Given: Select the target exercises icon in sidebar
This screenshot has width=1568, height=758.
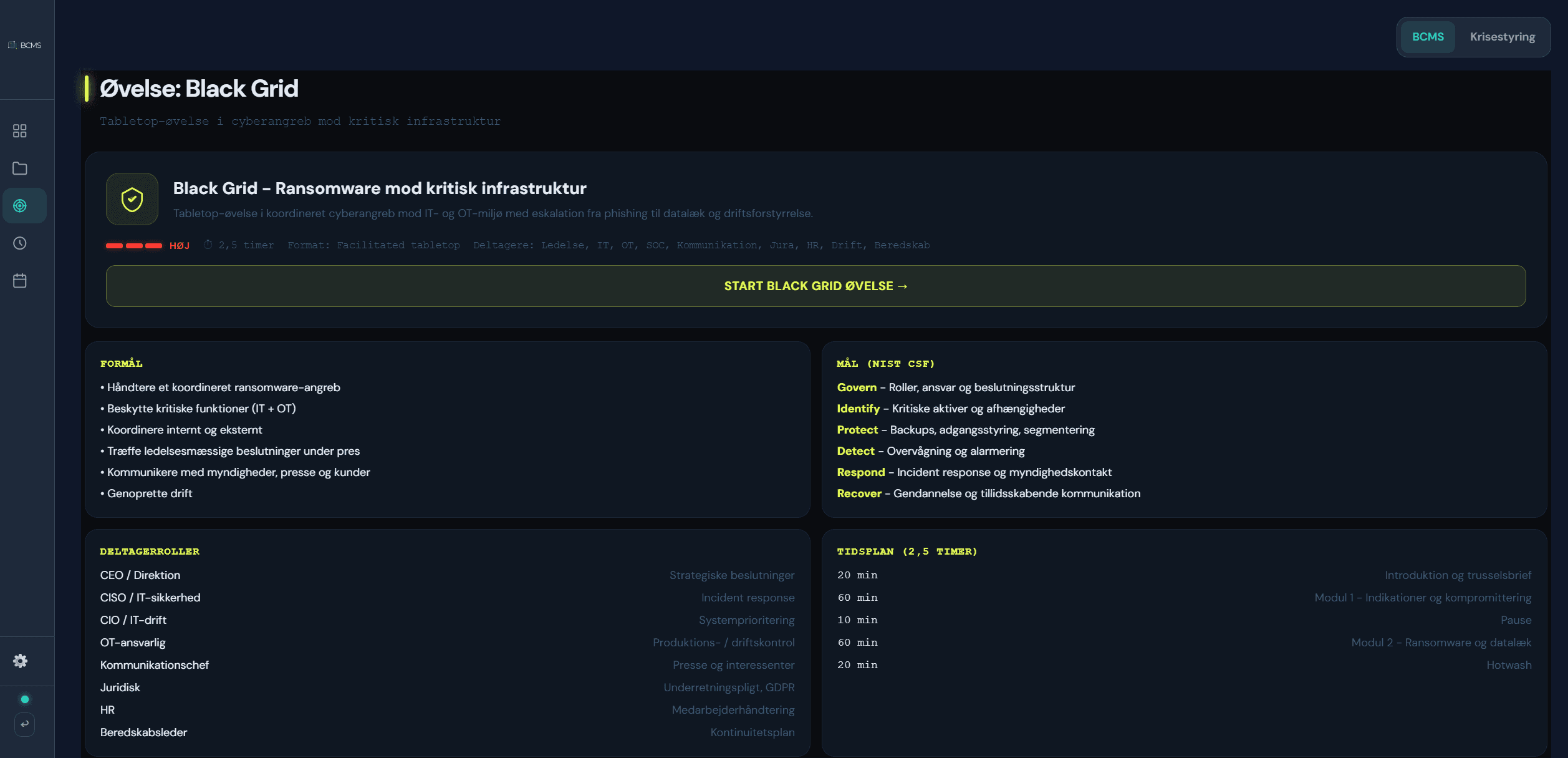Looking at the screenshot, I should click(x=20, y=206).
